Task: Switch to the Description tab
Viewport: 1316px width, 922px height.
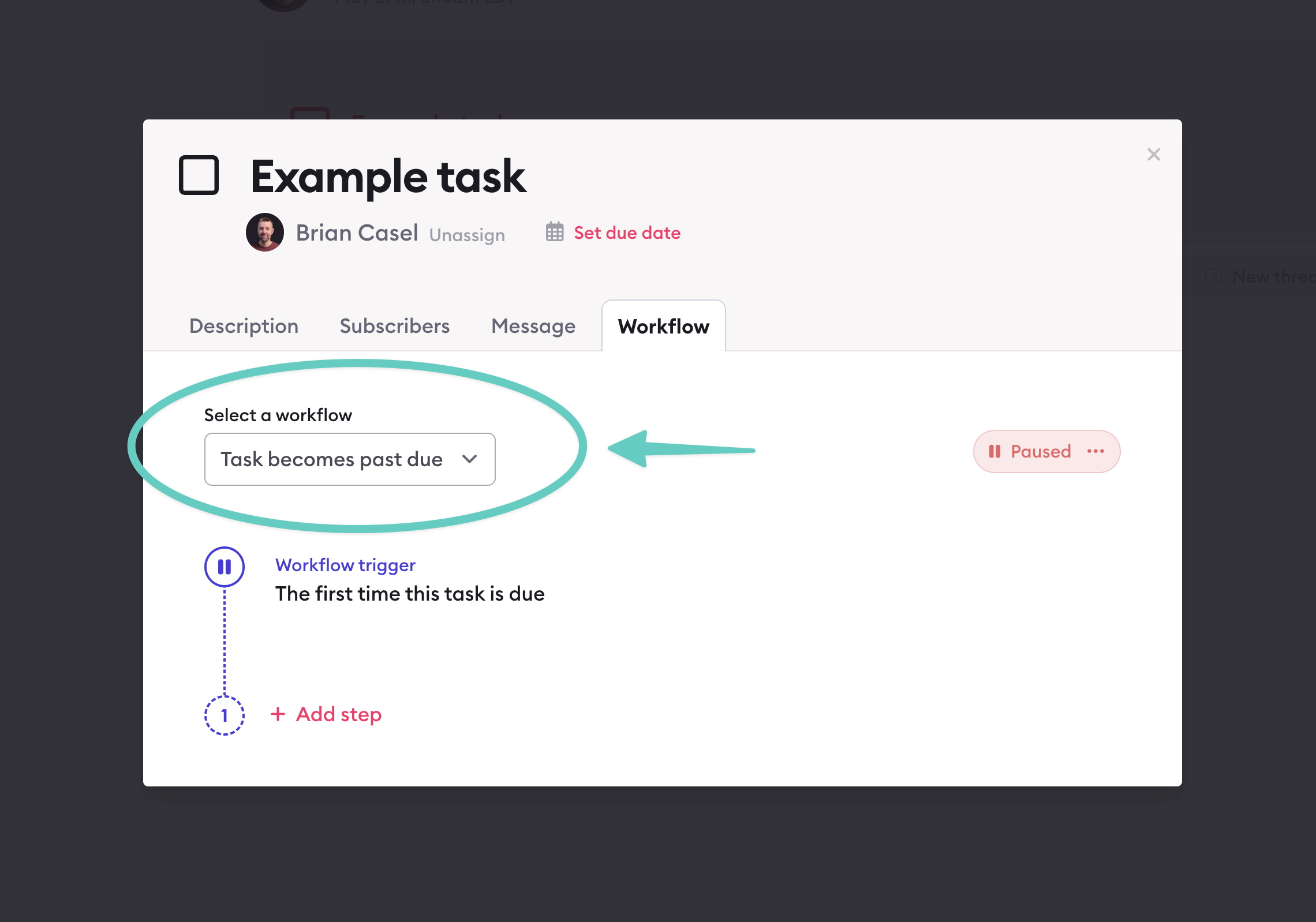Action: (x=244, y=326)
